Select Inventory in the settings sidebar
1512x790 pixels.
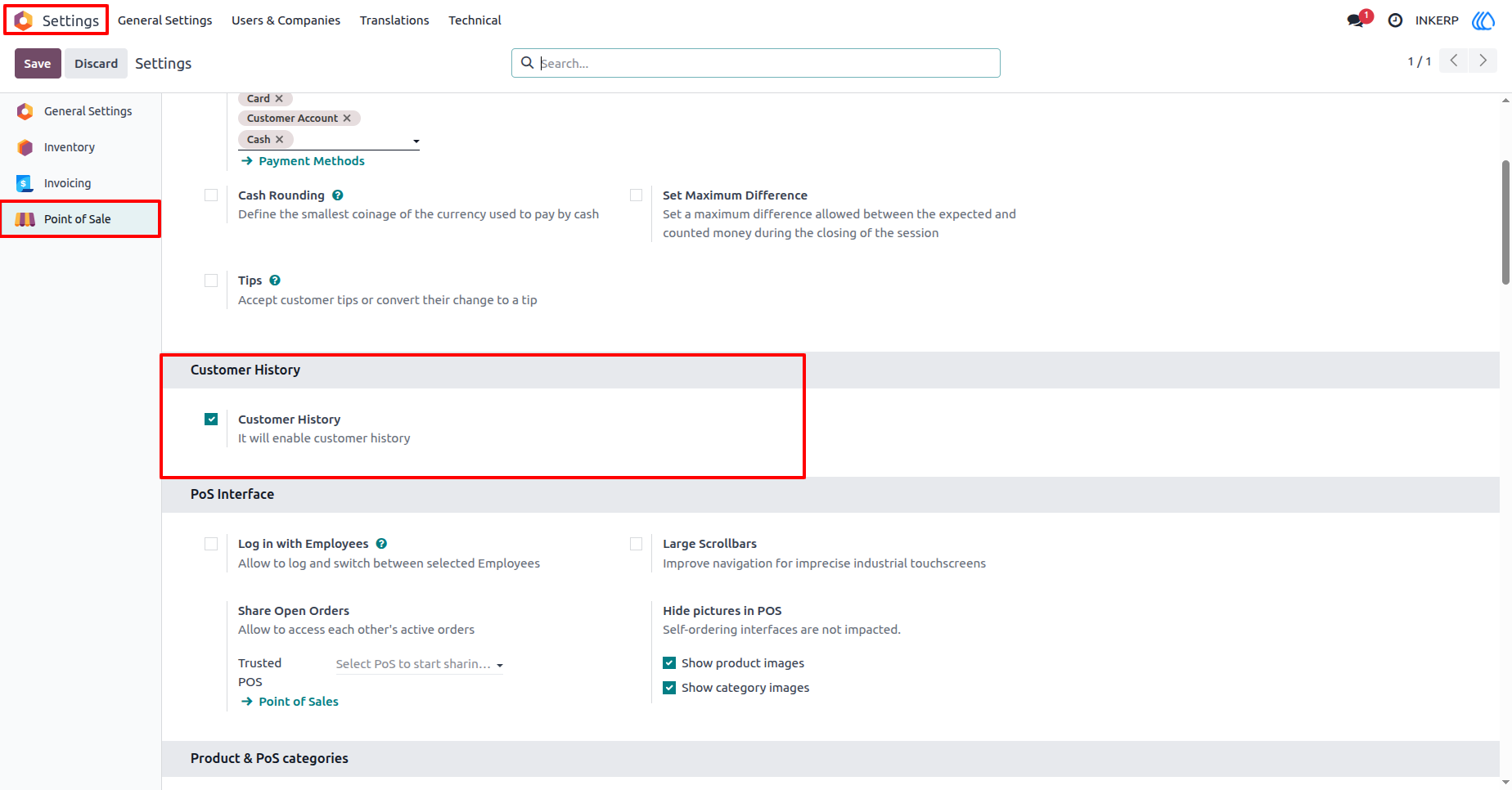coord(80,147)
